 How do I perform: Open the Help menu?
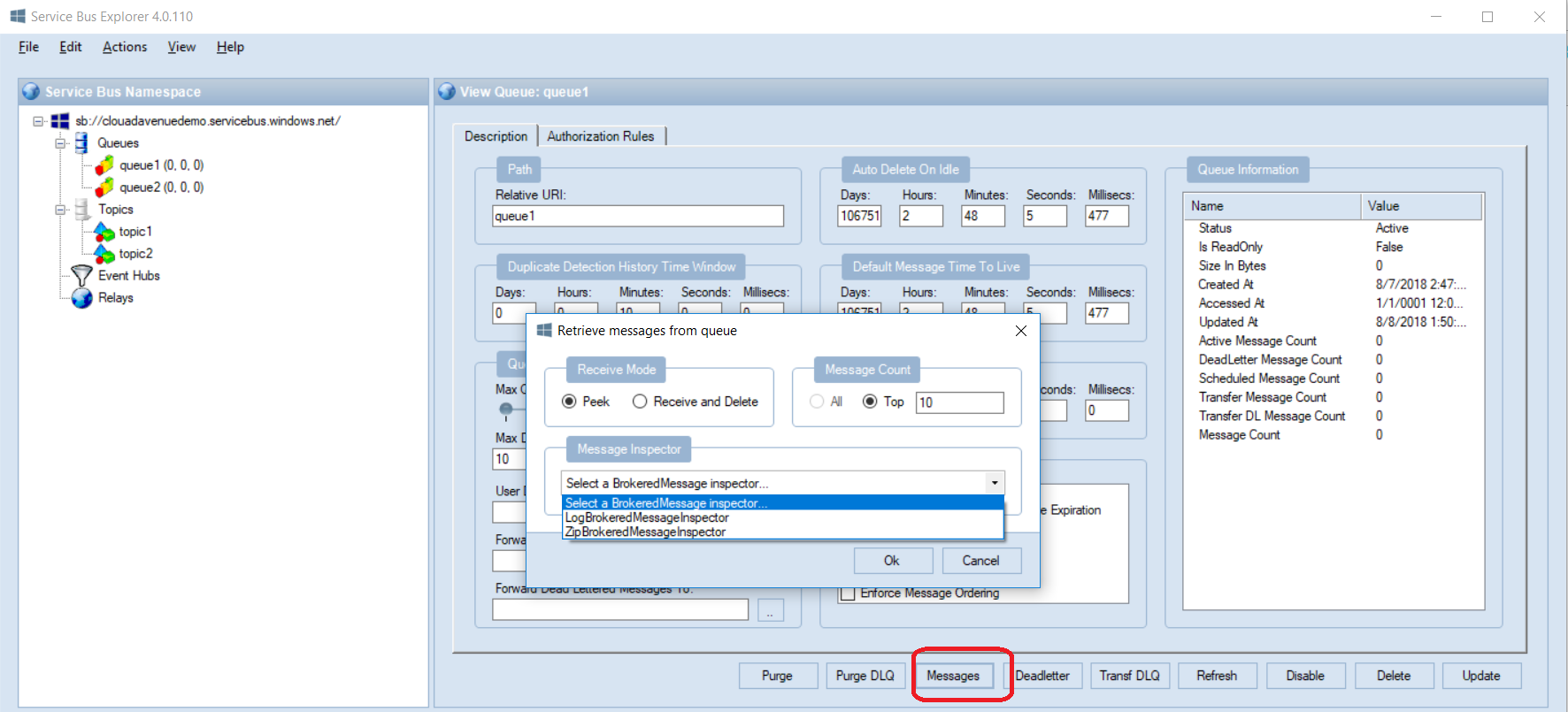(x=230, y=47)
